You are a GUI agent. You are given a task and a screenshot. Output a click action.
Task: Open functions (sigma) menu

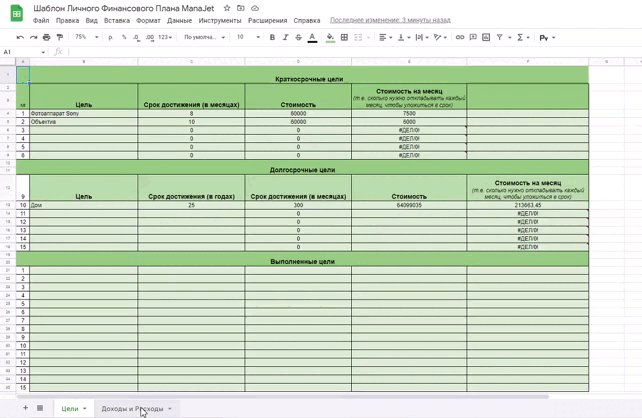pyautogui.click(x=523, y=37)
